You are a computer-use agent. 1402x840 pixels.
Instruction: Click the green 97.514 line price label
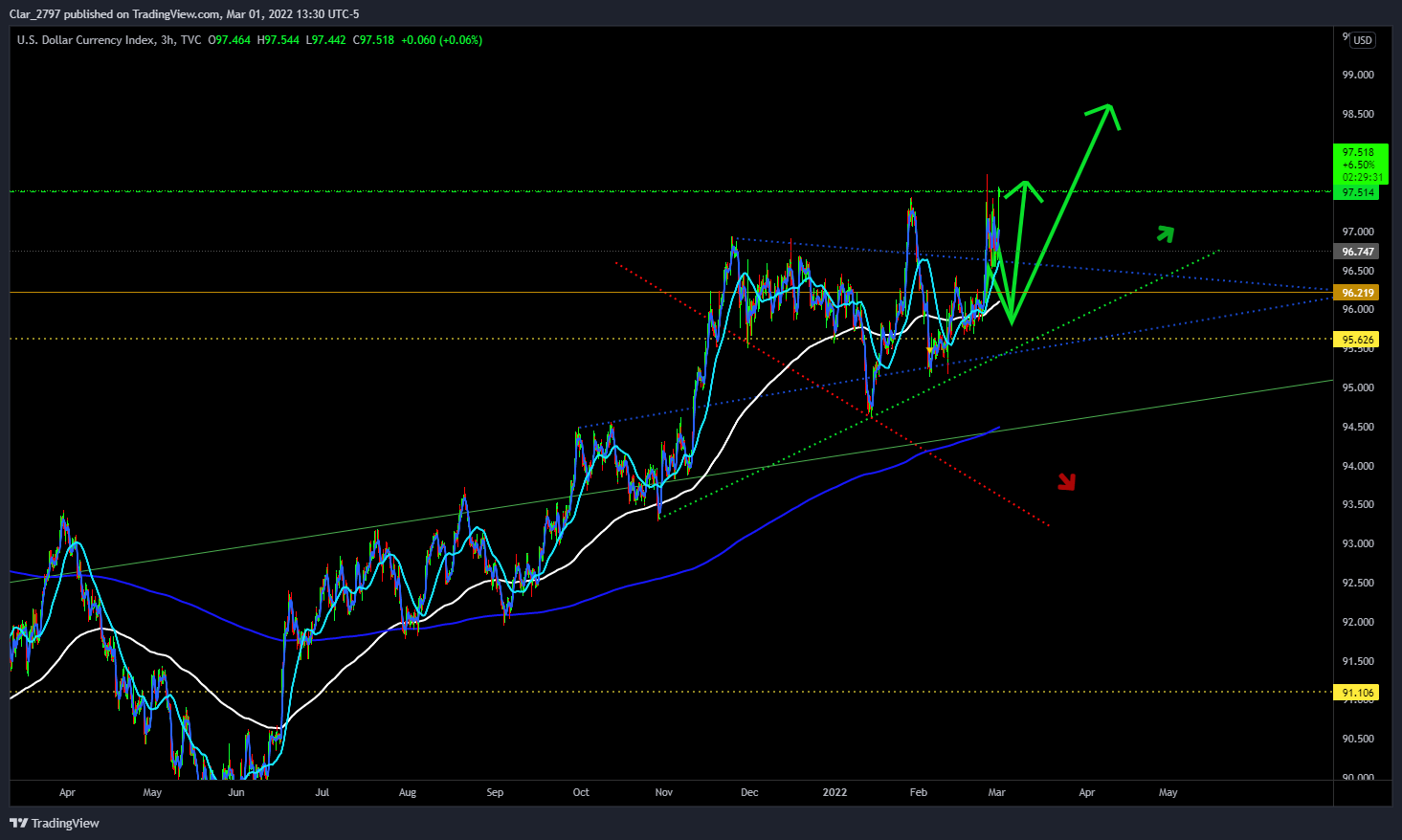click(1358, 192)
